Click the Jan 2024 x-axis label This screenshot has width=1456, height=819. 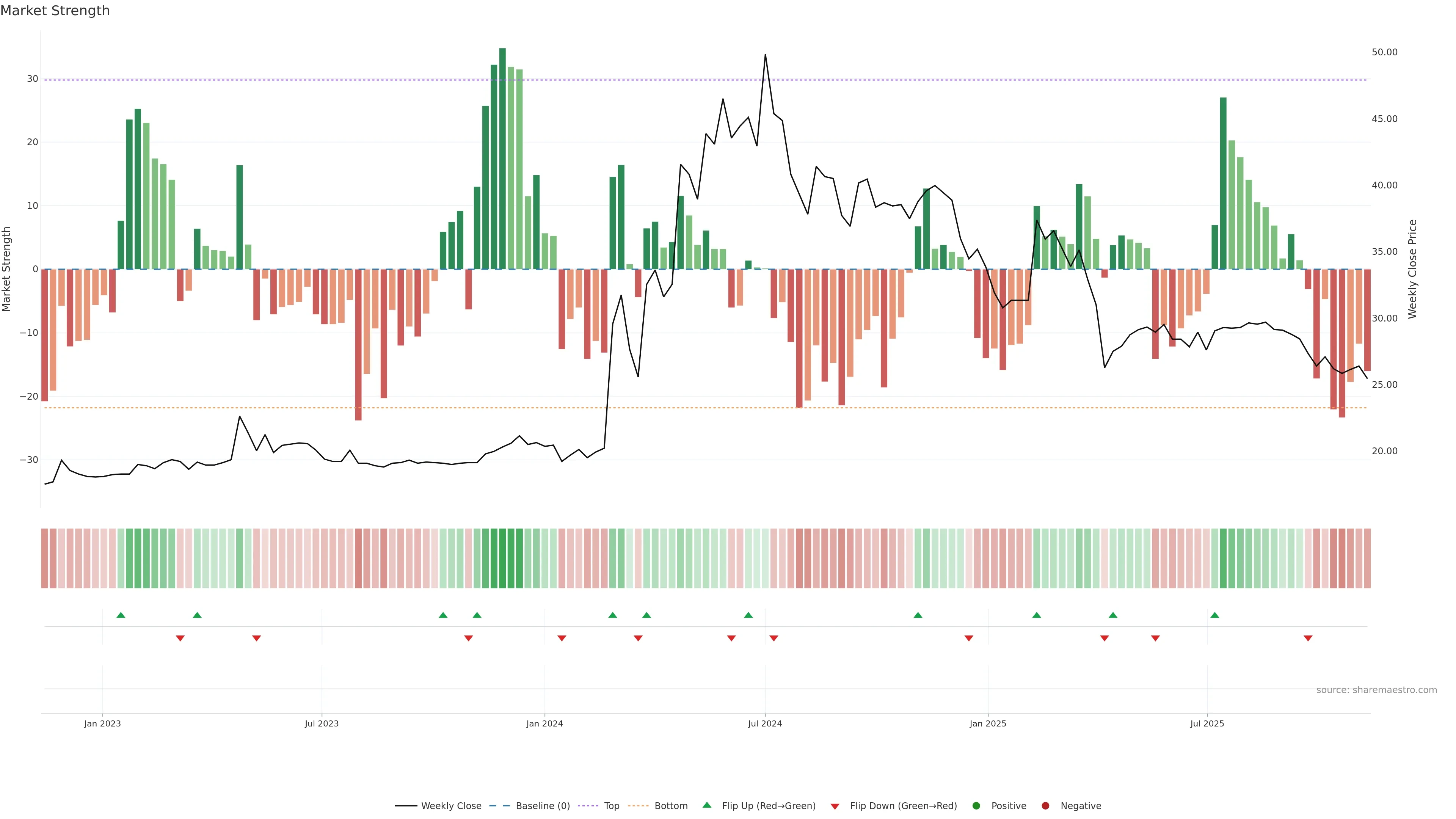(x=544, y=723)
